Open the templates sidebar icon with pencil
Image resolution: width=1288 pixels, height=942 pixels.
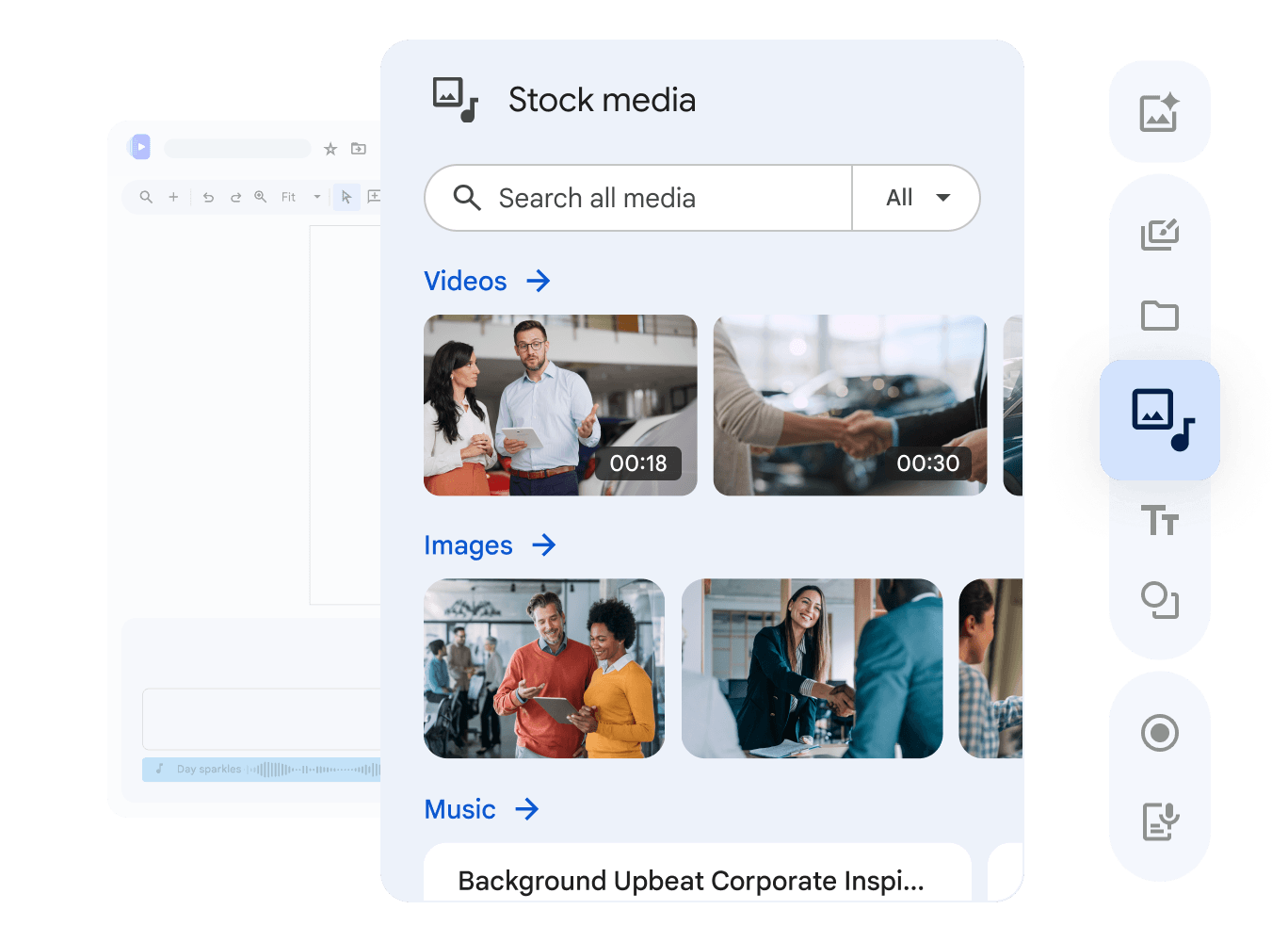pos(1159,234)
